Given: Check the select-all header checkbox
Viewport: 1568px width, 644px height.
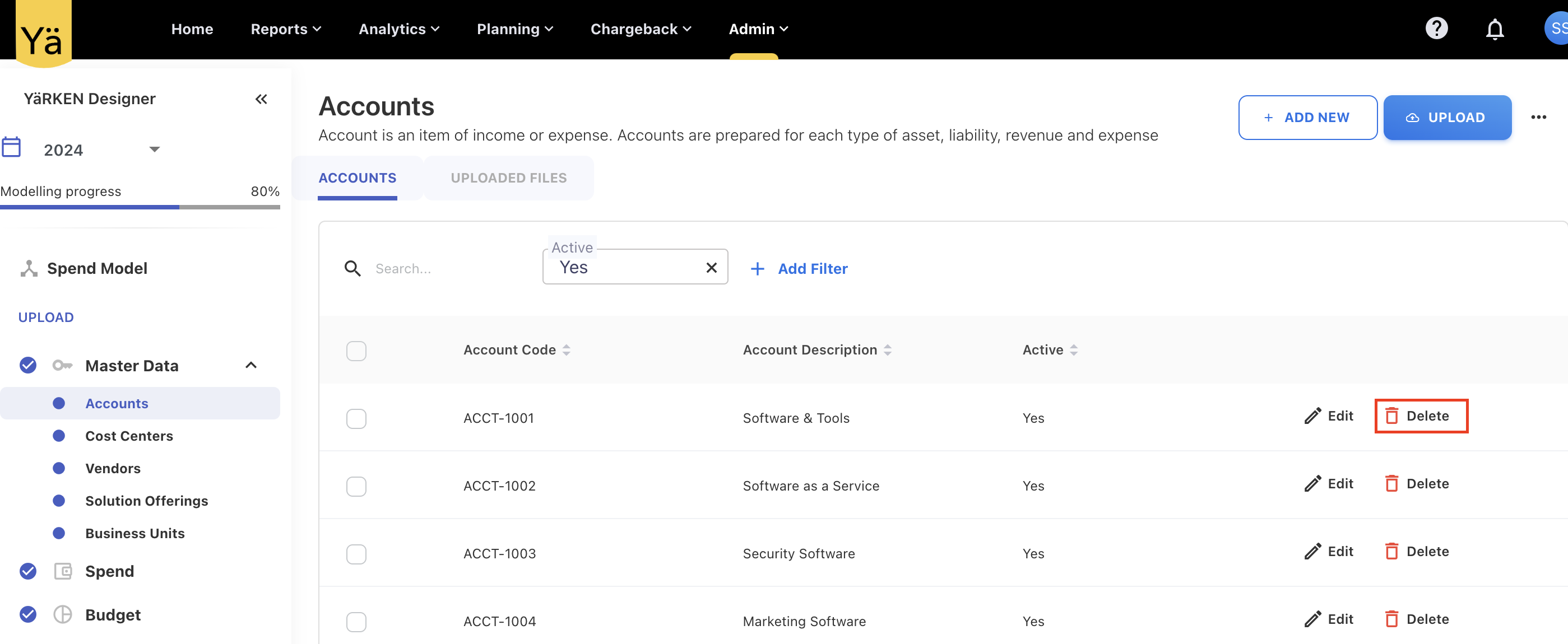Looking at the screenshot, I should (356, 351).
